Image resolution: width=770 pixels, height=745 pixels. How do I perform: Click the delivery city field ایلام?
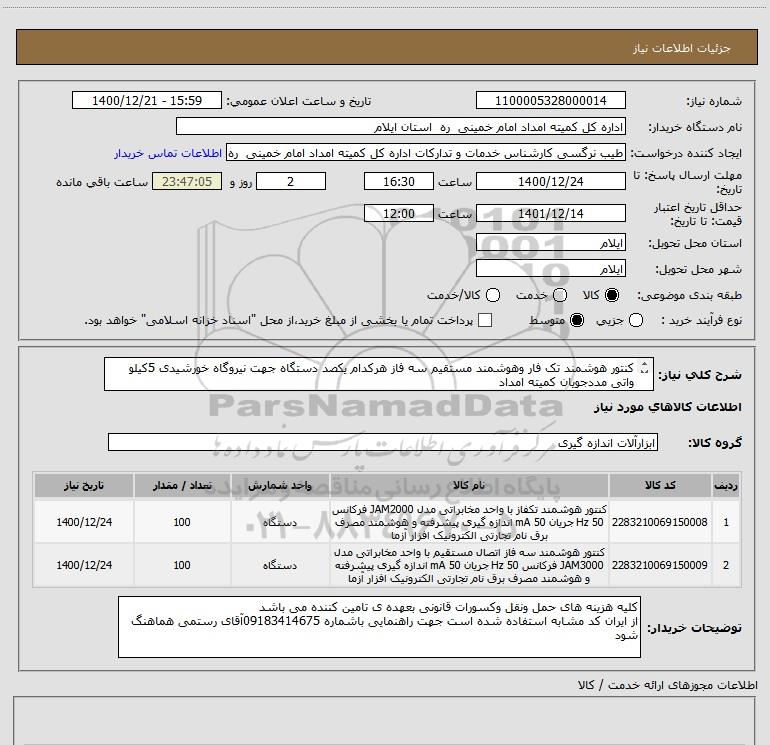(x=550, y=269)
